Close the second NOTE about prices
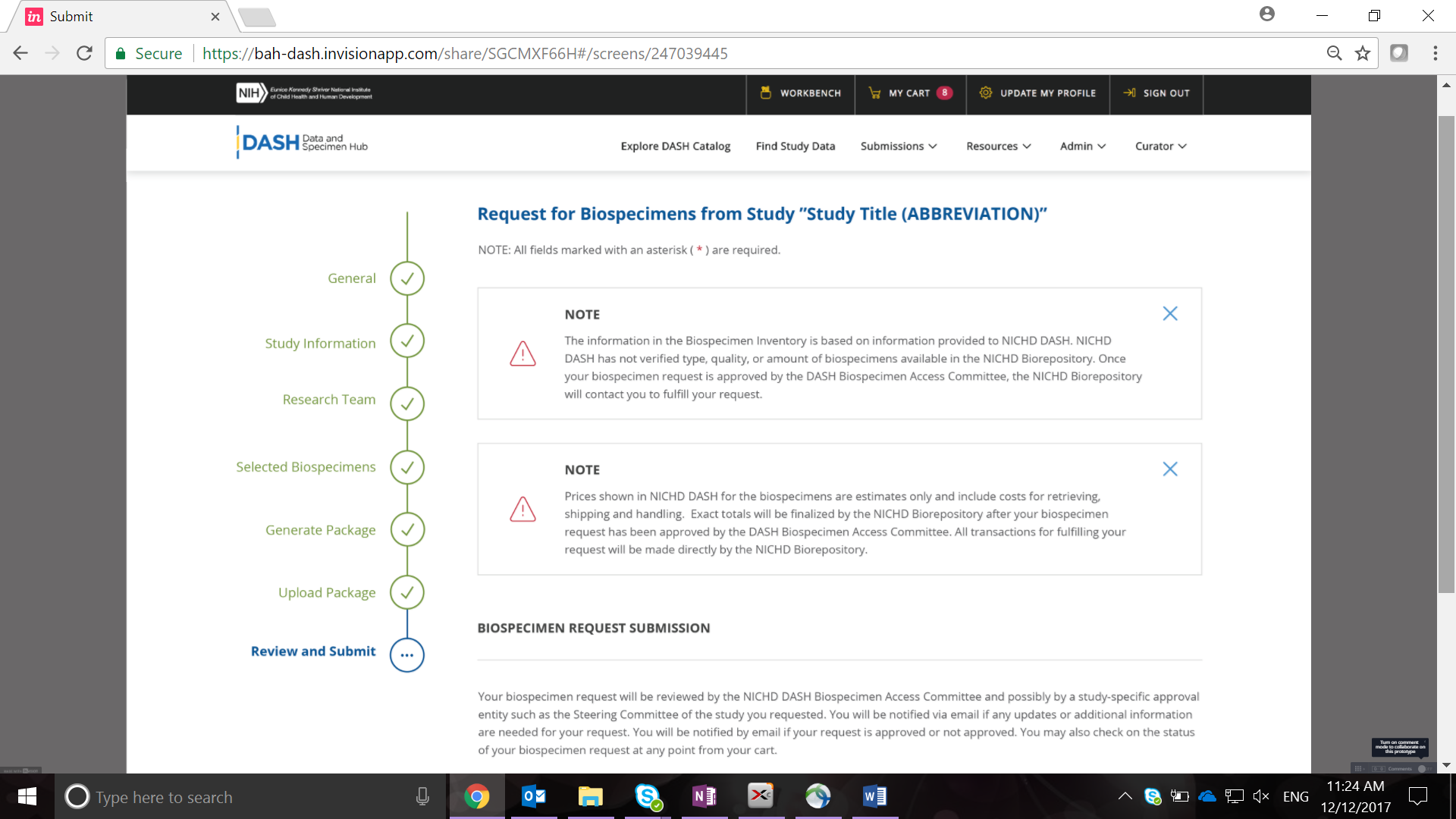This screenshot has height=819, width=1456. tap(1169, 469)
